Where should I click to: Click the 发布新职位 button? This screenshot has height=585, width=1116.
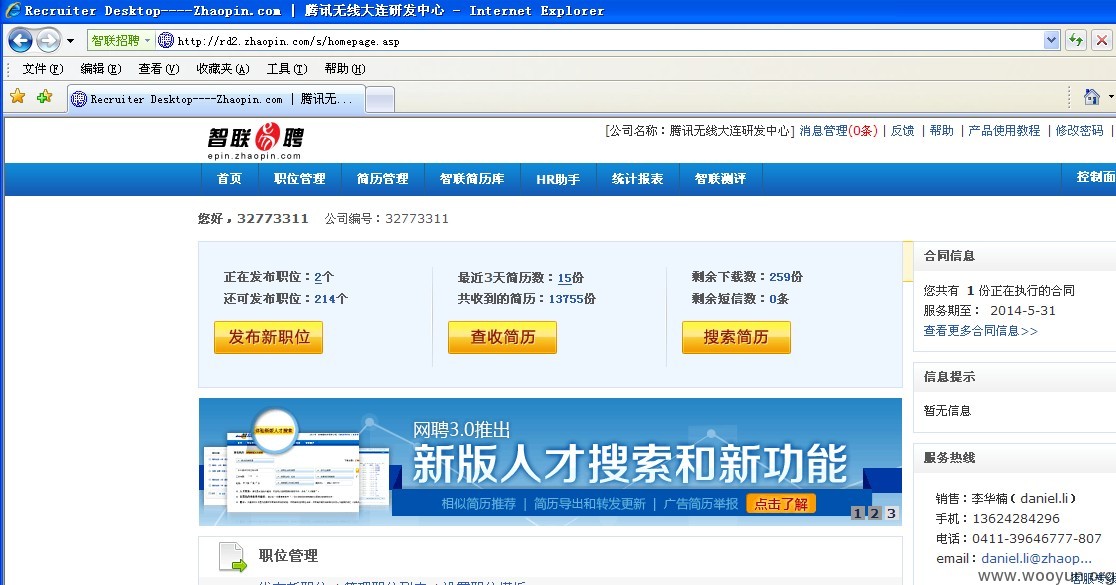(268, 337)
